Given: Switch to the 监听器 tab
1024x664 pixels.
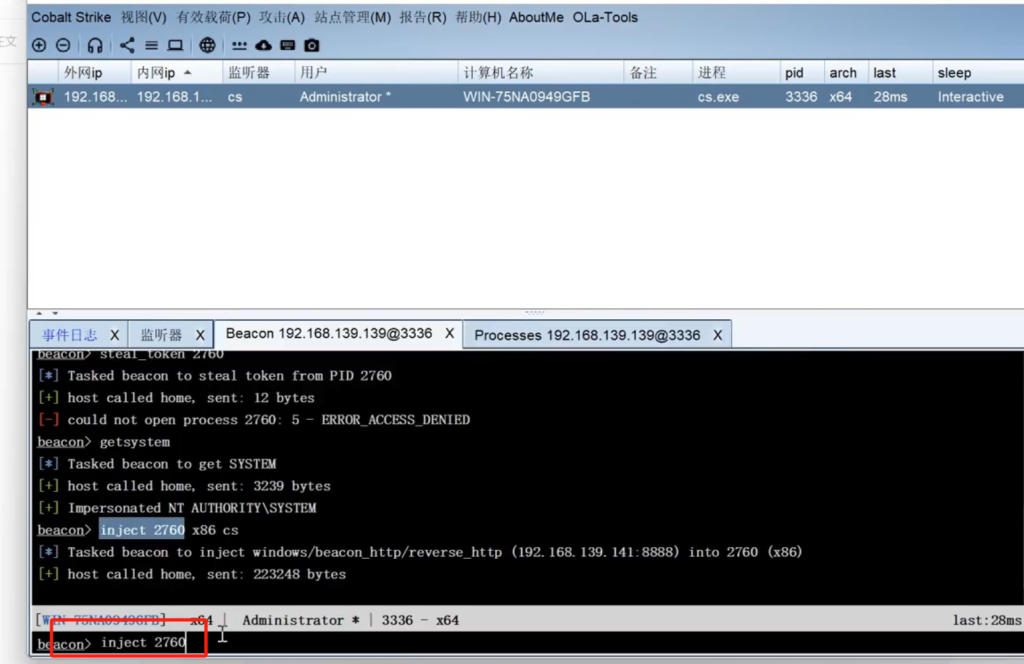Looking at the screenshot, I should pos(161,335).
